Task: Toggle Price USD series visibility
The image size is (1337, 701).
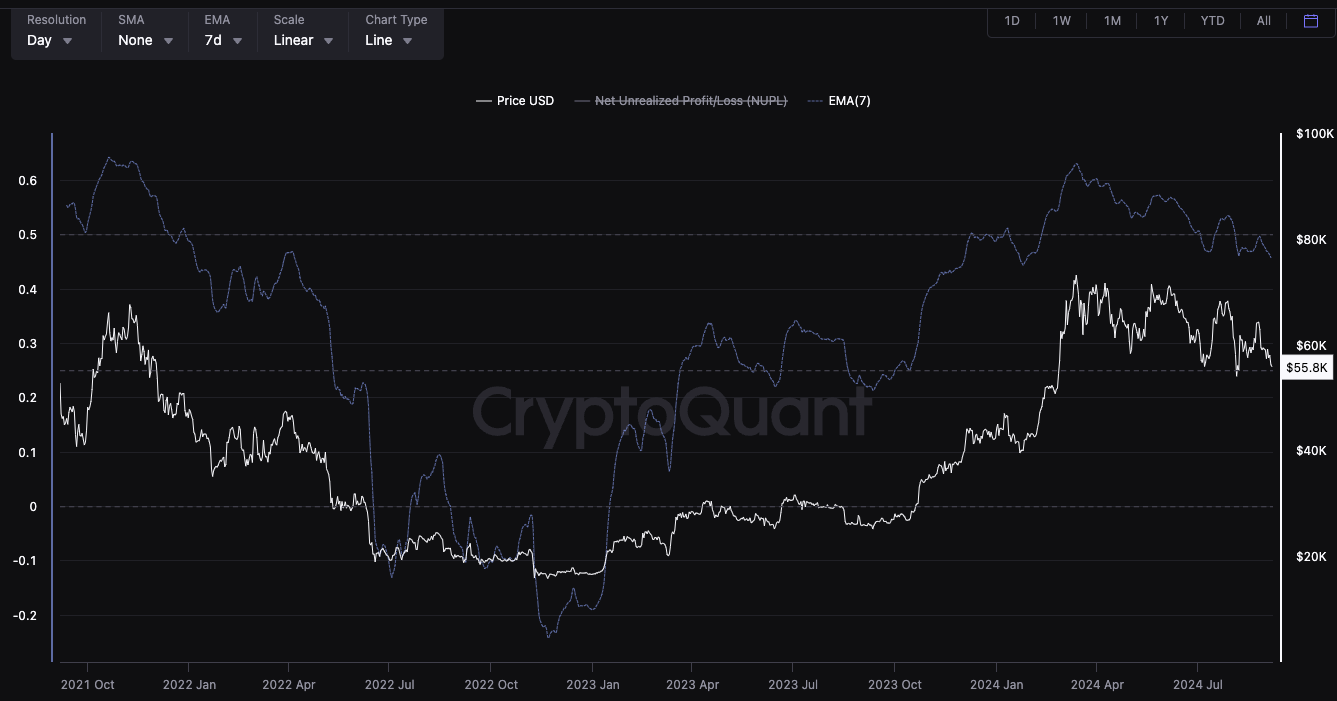Action: coord(515,101)
